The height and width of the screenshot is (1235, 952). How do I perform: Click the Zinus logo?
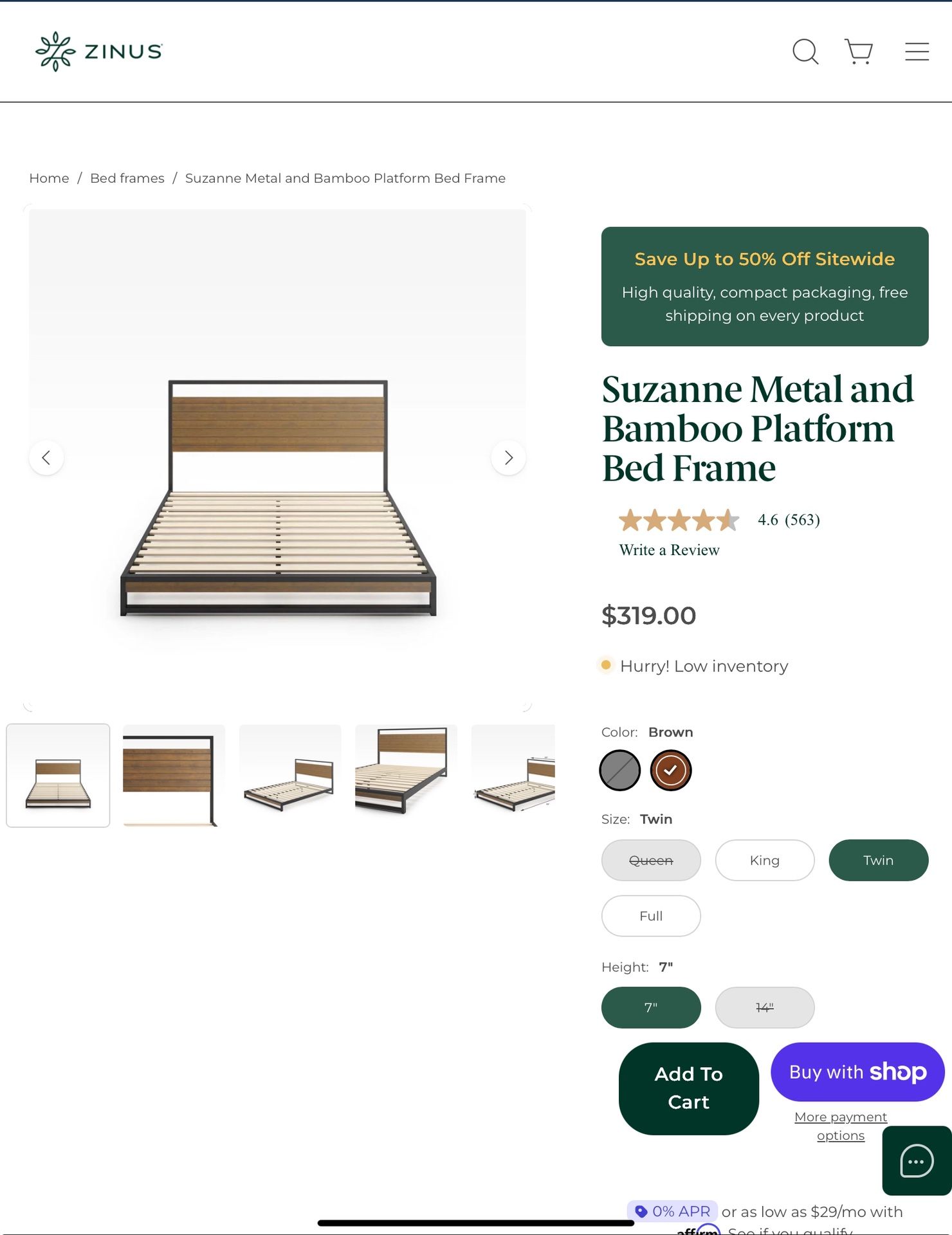point(99,51)
